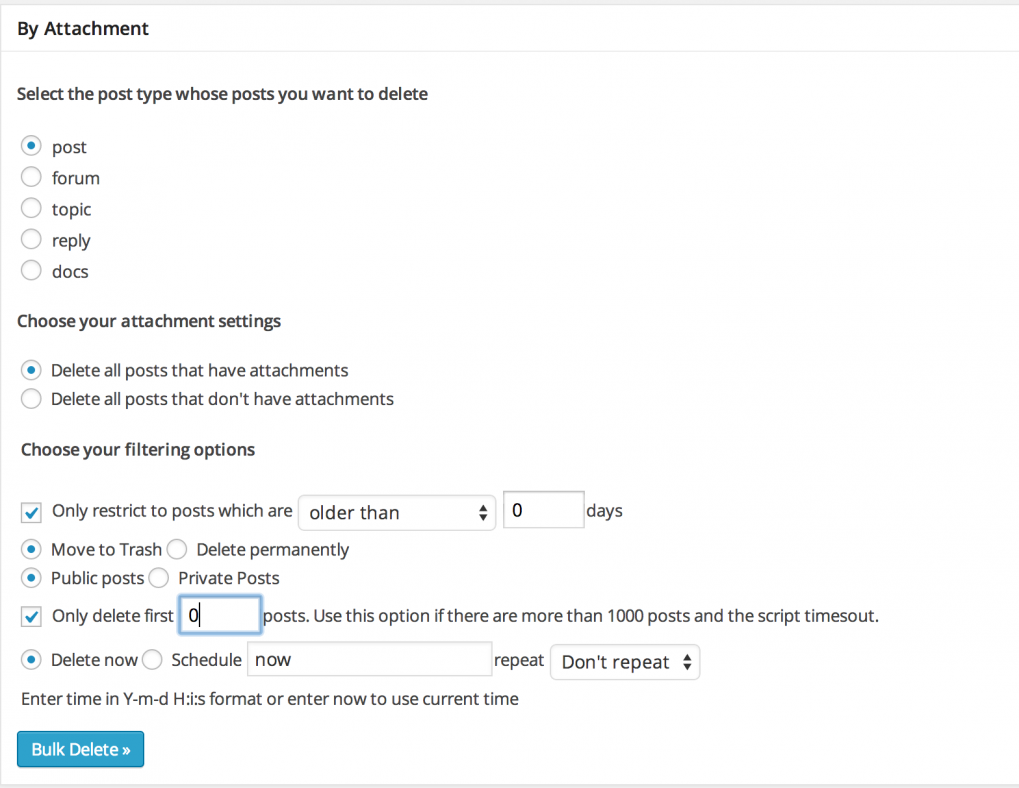Select posts that don't have attachments
The height and width of the screenshot is (788, 1019).
click(x=30, y=398)
